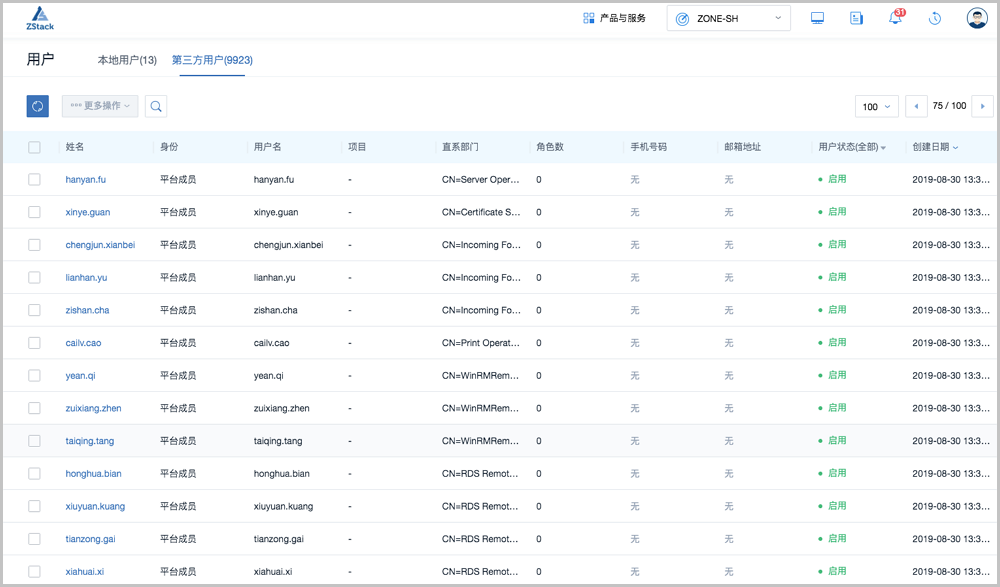Open the xinye.guan user link

88,212
